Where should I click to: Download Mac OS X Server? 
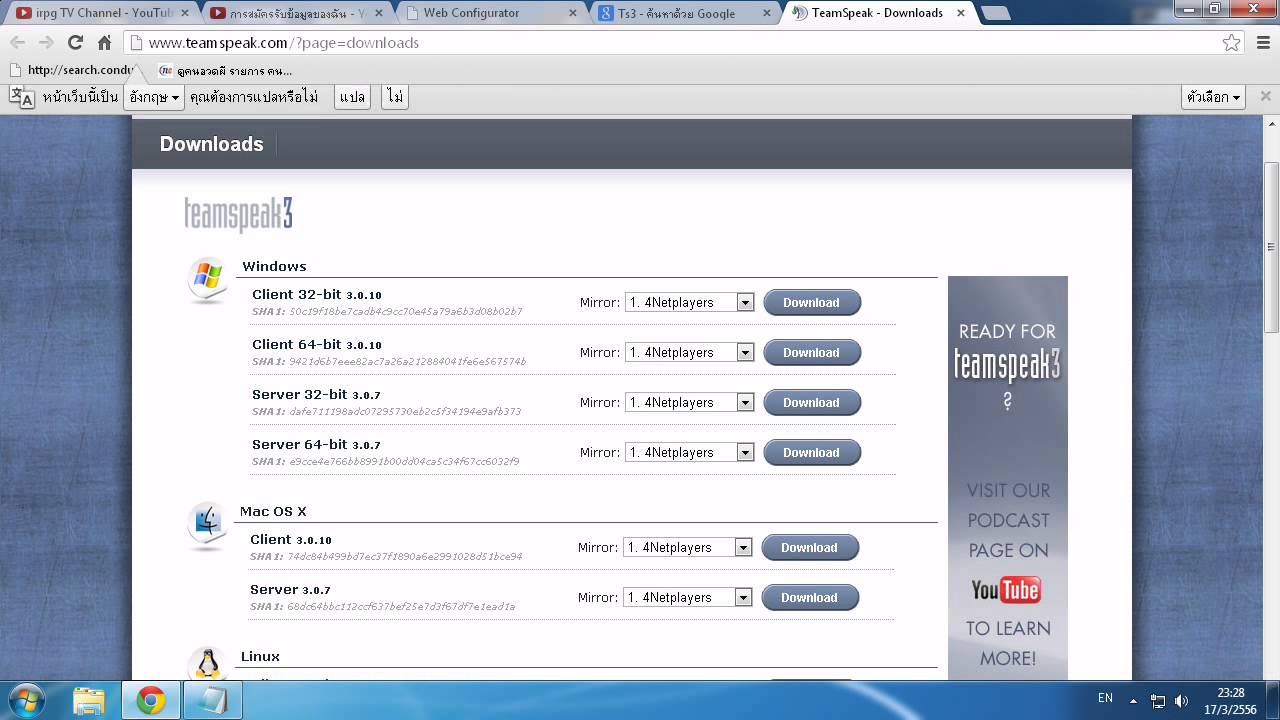click(810, 598)
